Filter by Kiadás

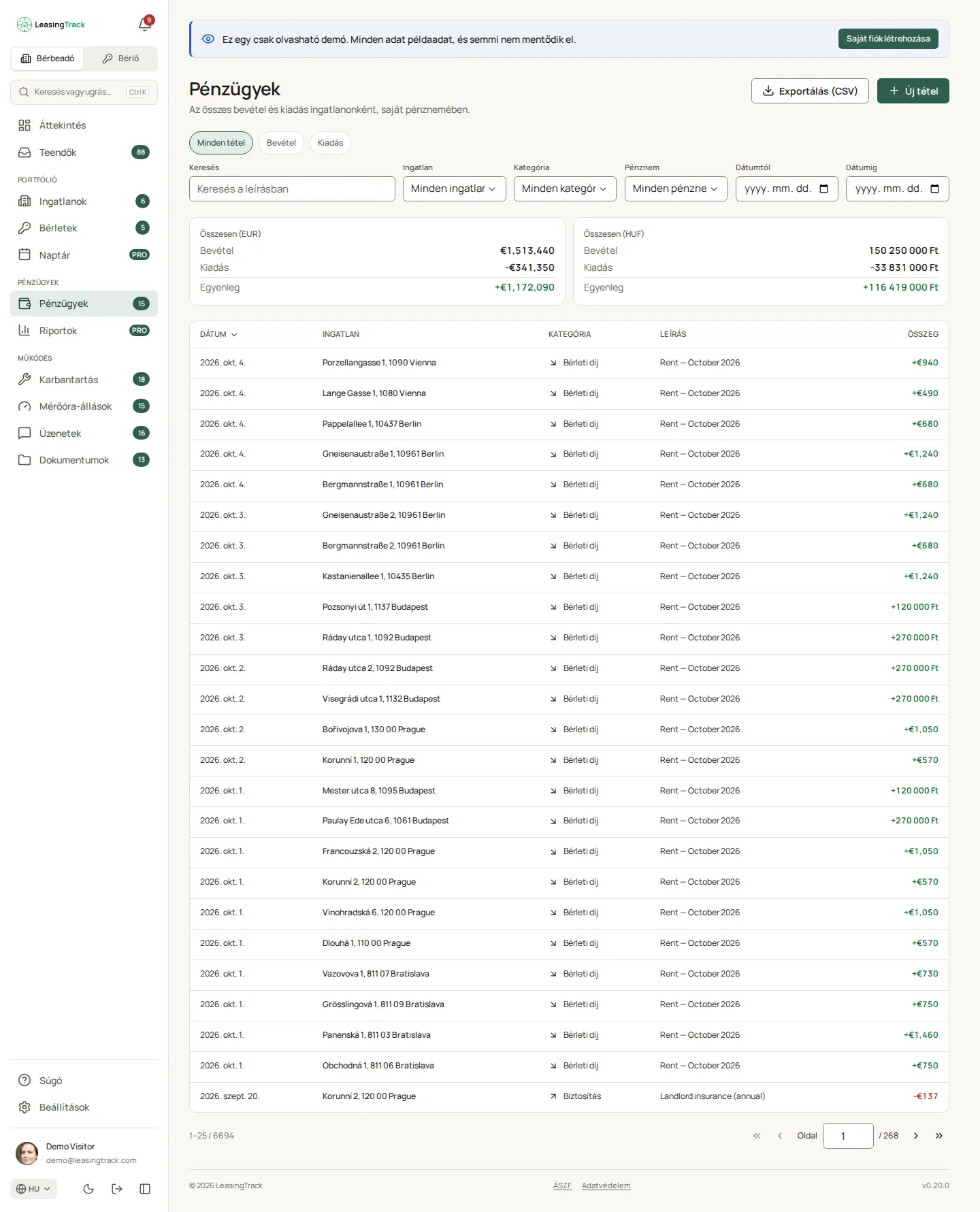(330, 143)
